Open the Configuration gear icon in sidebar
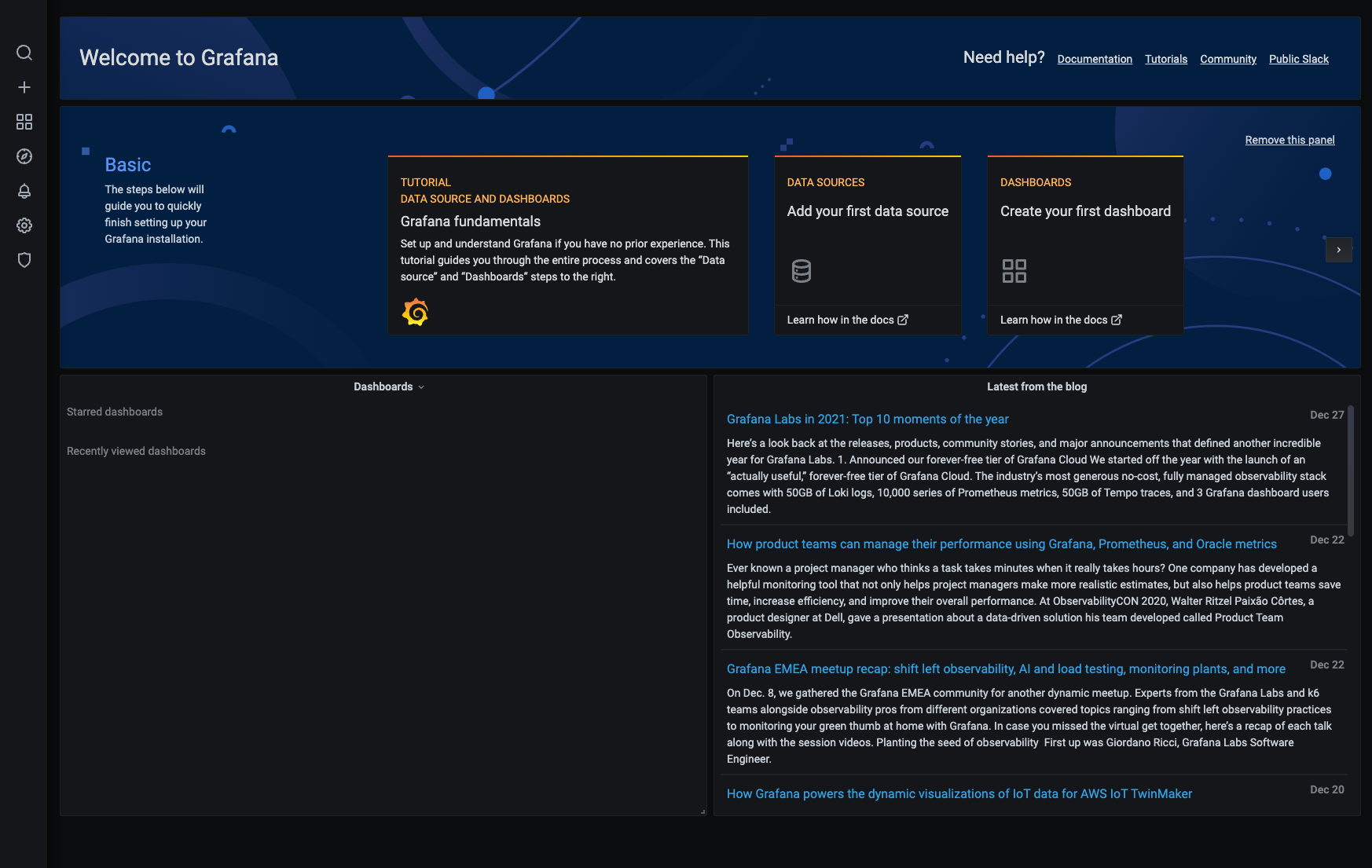Screen dimensions: 1372x868 click(24, 225)
